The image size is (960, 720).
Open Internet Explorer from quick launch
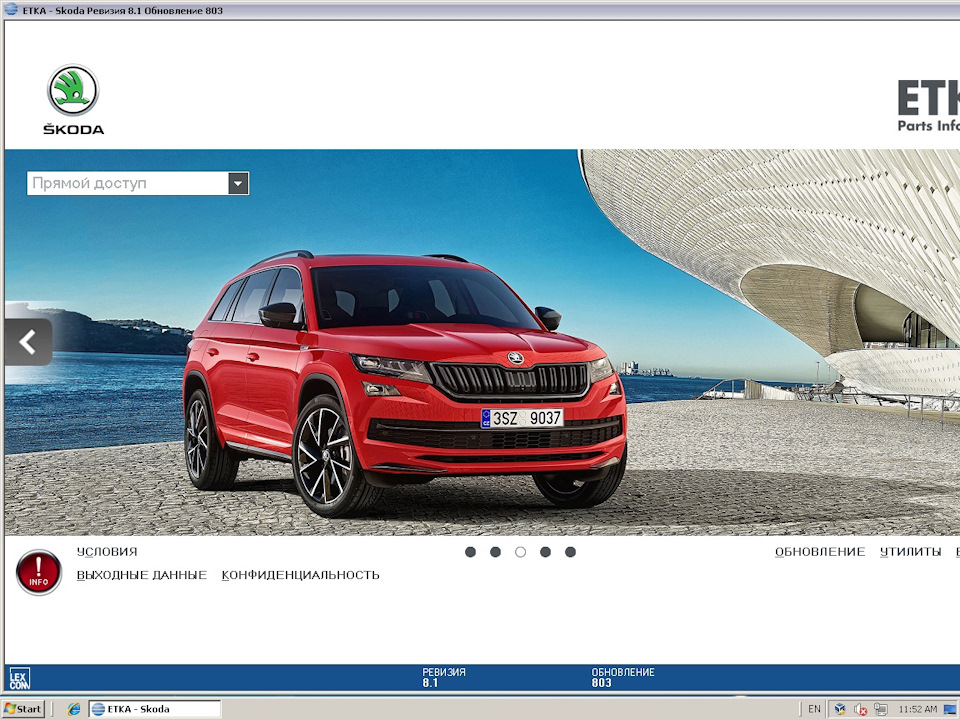click(x=74, y=709)
